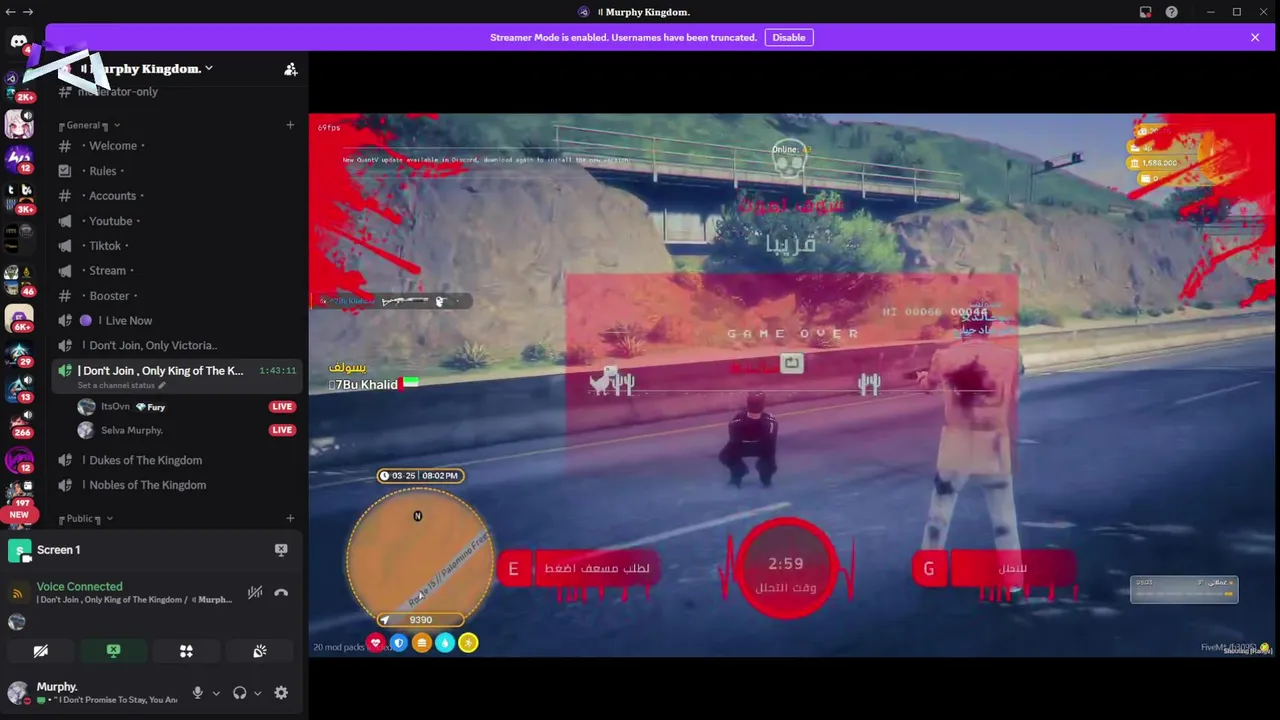
Task: Open Discord home direct messages icon
Action: (19, 41)
